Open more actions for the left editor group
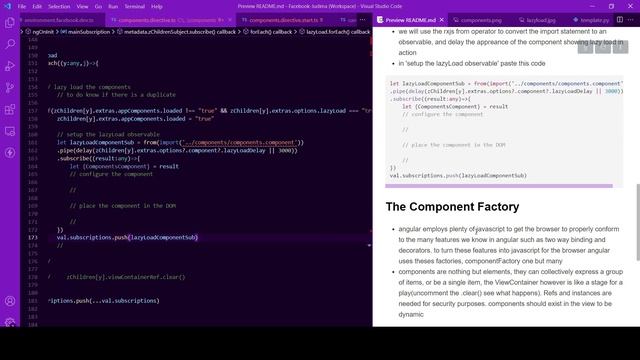Screen dimensions: 640x360 coord(362,20)
